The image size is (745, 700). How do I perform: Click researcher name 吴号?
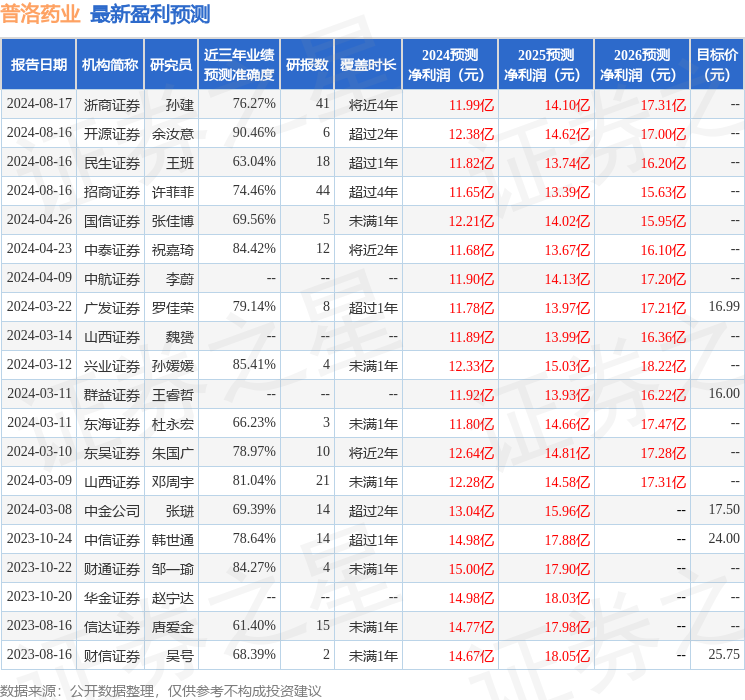click(x=180, y=655)
